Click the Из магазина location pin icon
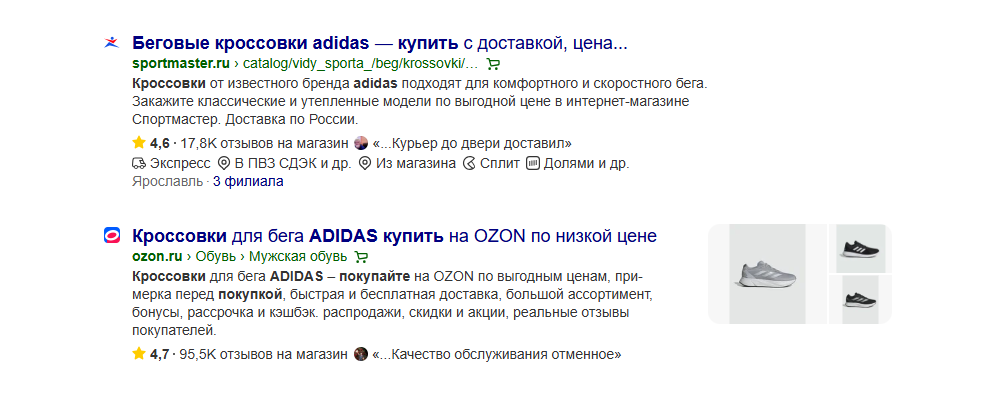This screenshot has height=396, width=991. click(364, 164)
